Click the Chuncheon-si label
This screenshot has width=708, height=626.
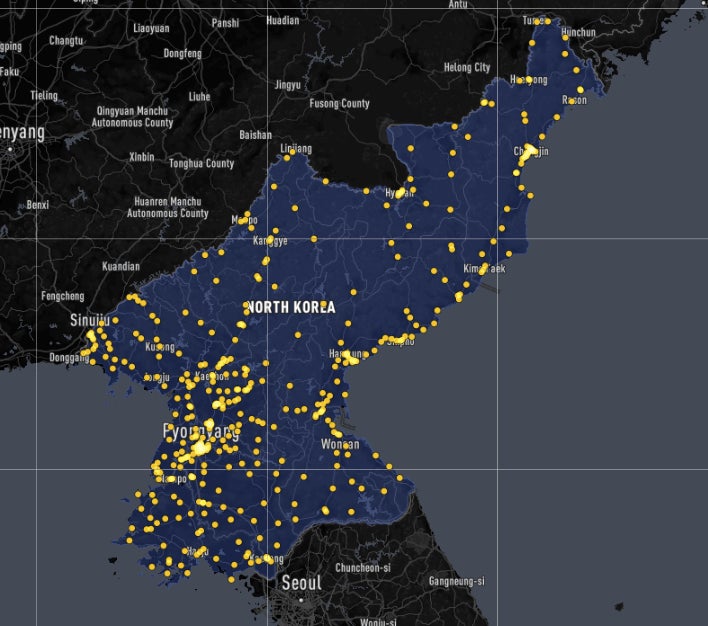click(x=363, y=568)
